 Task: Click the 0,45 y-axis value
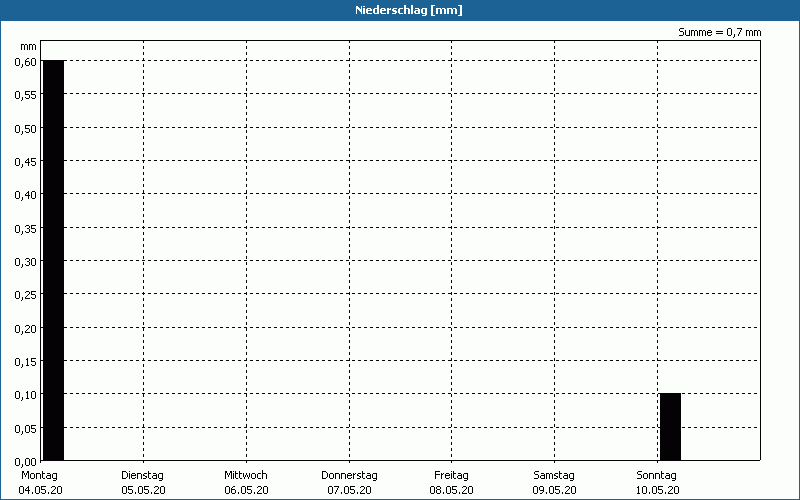26,162
